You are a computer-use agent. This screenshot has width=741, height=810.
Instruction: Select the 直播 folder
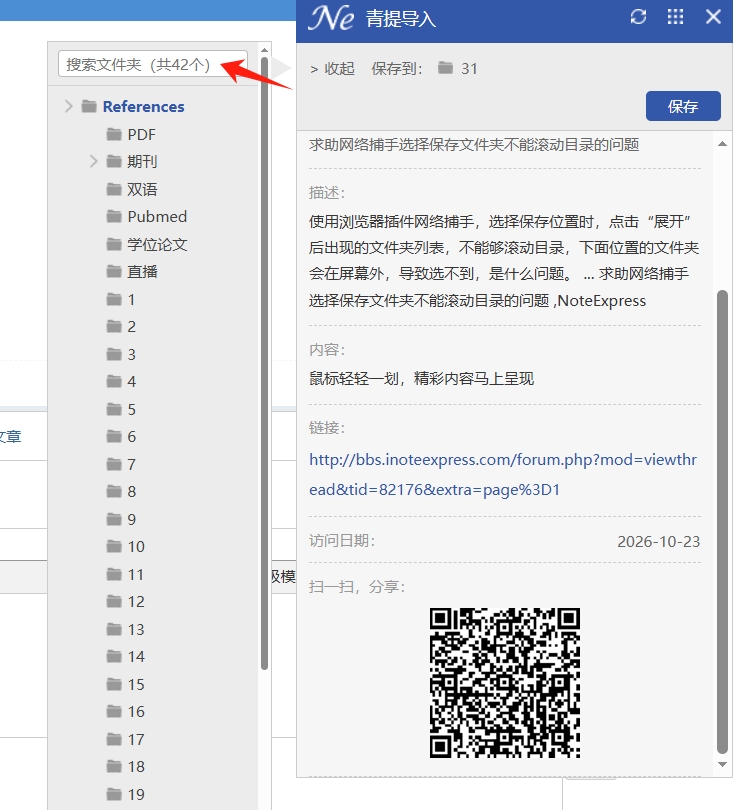pos(142,271)
